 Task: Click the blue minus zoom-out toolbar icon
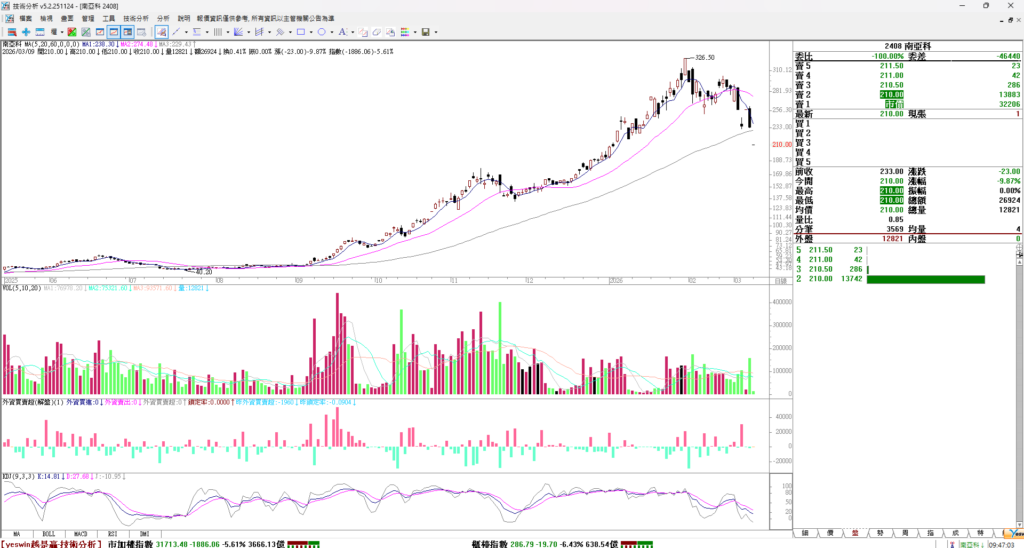click(x=40, y=32)
